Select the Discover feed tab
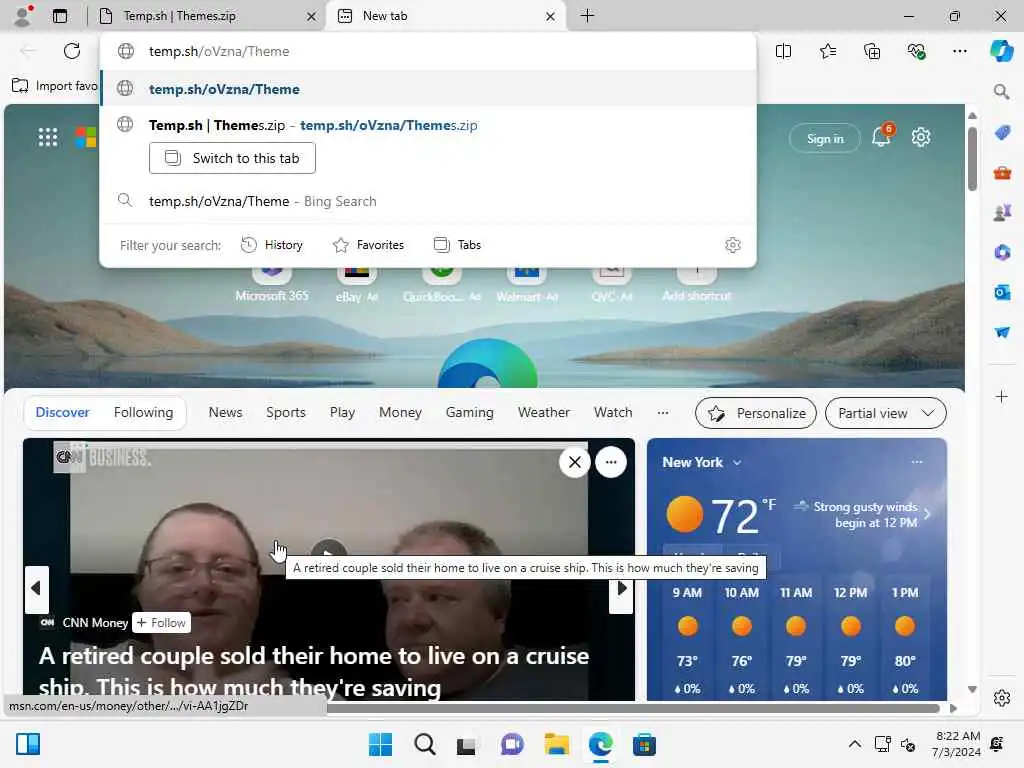 (x=62, y=413)
